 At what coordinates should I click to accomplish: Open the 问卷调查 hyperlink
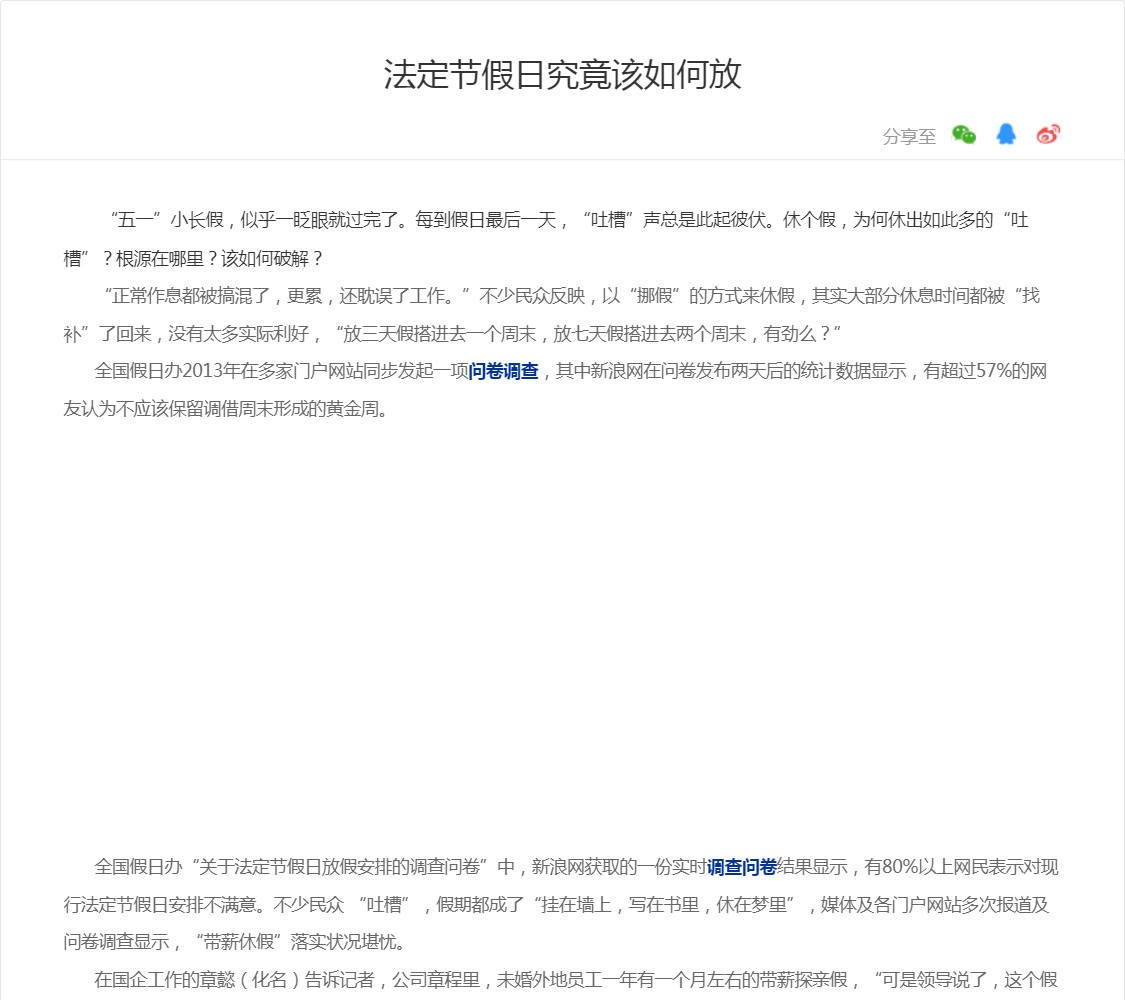(503, 372)
